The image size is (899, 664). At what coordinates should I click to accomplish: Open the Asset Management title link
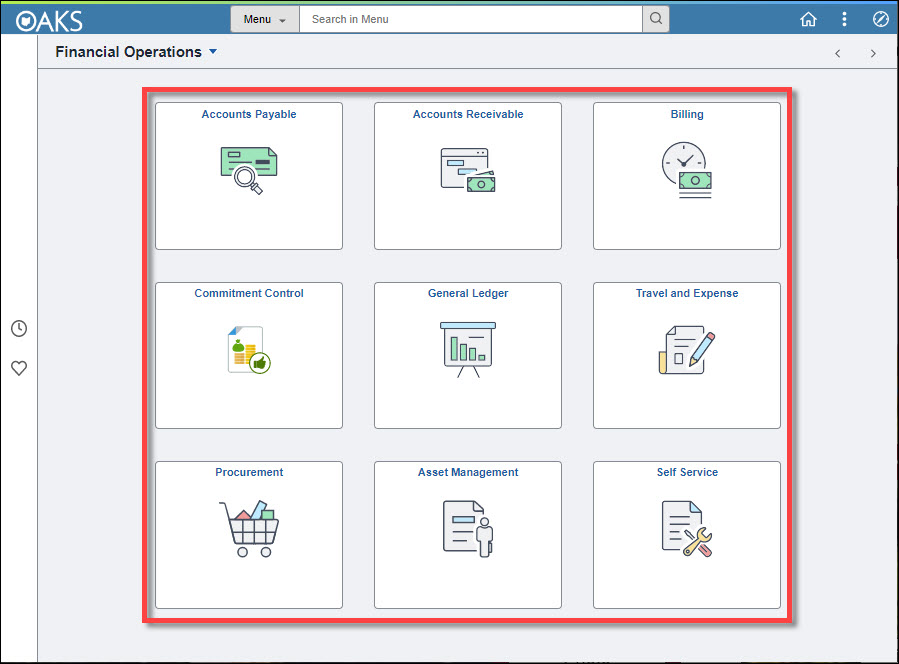[x=468, y=472]
